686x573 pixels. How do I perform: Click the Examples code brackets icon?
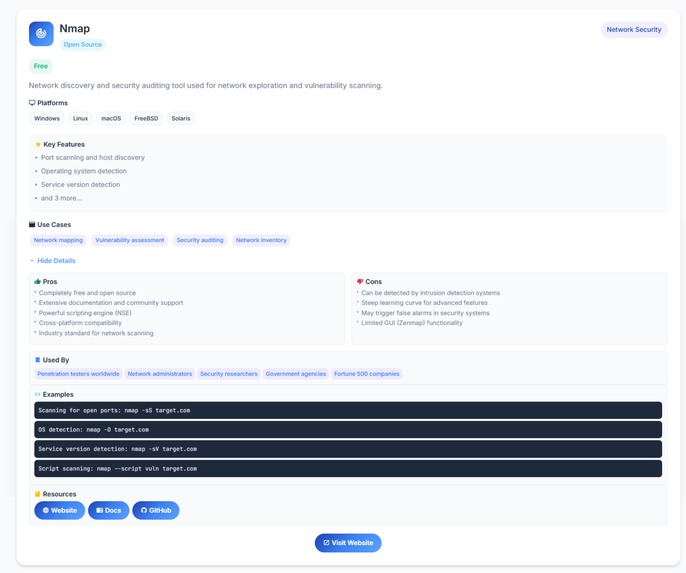tap(37, 394)
